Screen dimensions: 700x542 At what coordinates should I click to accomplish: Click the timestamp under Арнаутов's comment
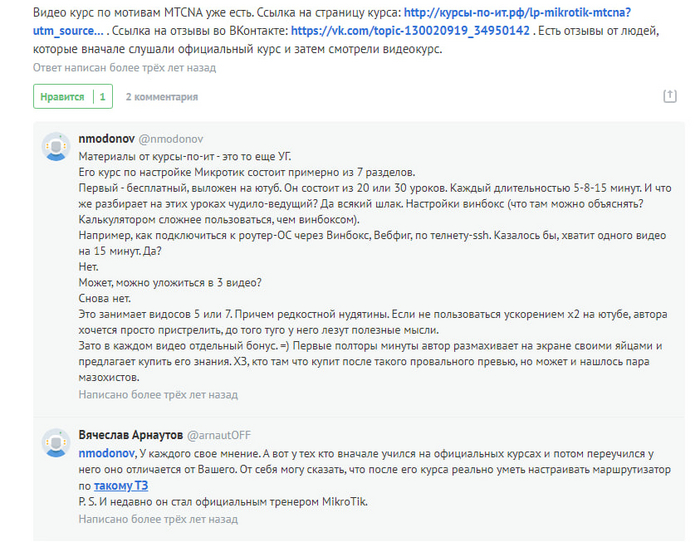coord(157,520)
